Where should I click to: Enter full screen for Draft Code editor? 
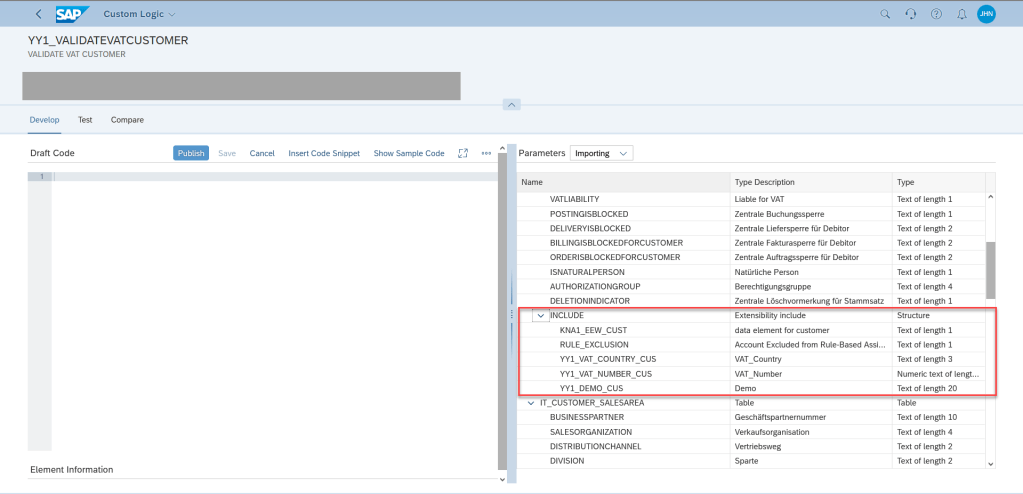click(463, 153)
